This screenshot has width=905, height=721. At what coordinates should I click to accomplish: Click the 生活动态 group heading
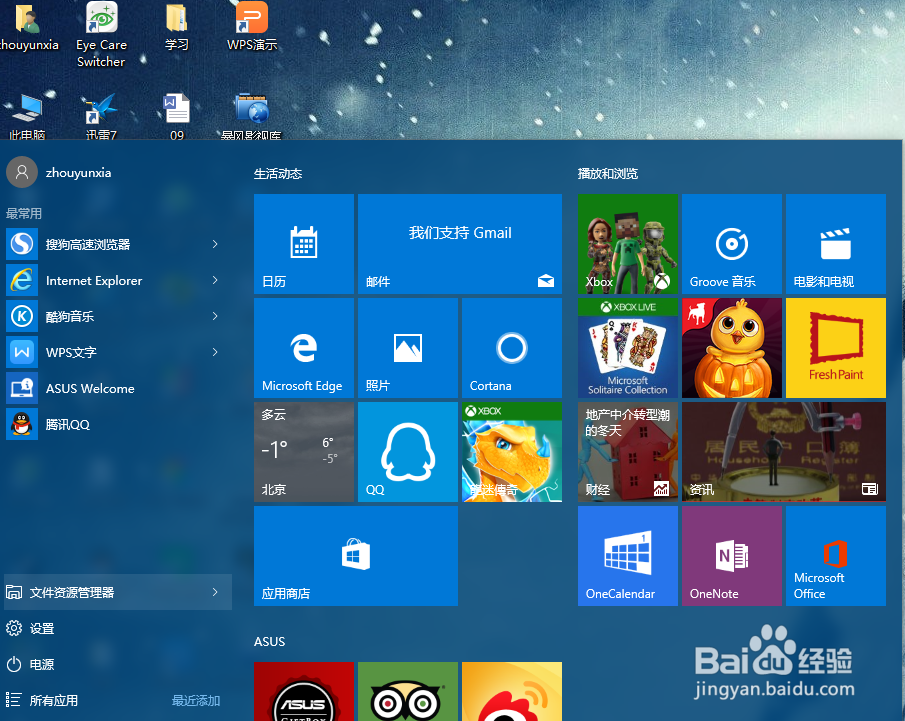pos(278,174)
